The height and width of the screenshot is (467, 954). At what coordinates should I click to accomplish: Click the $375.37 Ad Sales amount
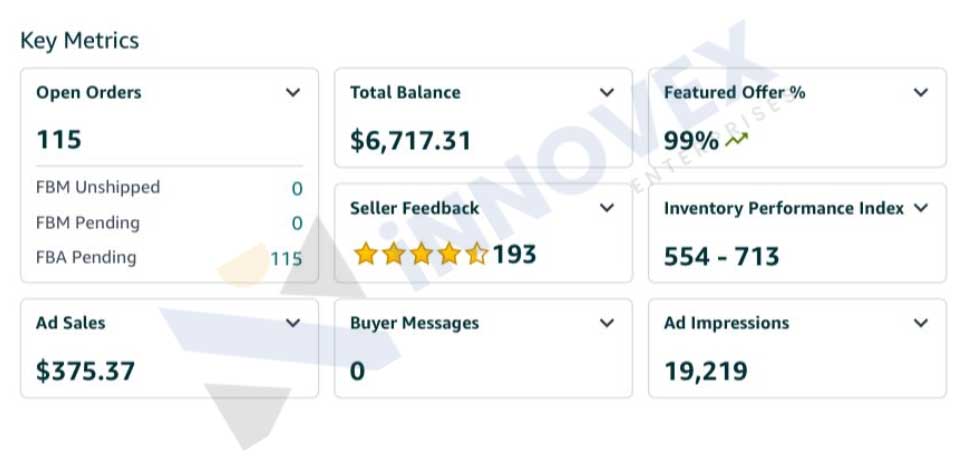[x=85, y=372]
